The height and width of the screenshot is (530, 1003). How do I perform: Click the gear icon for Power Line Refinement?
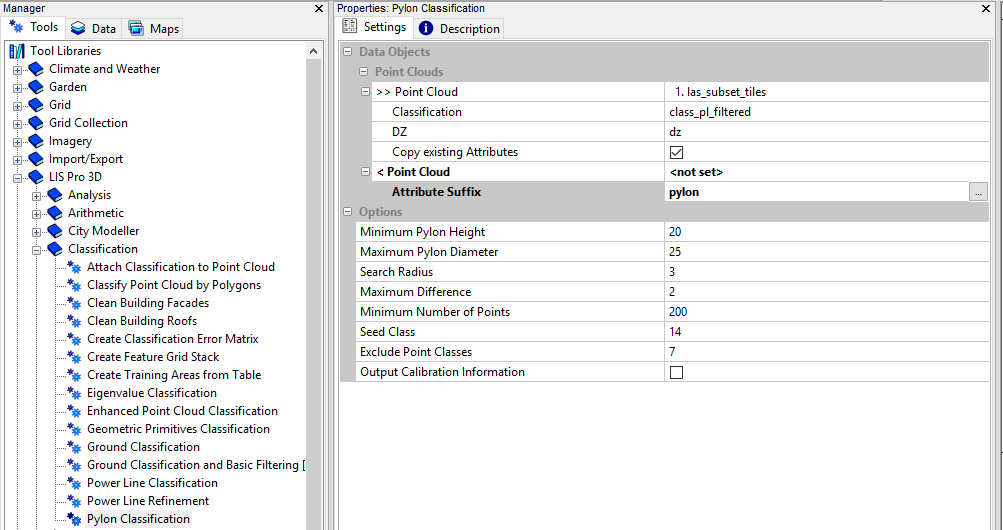point(75,501)
